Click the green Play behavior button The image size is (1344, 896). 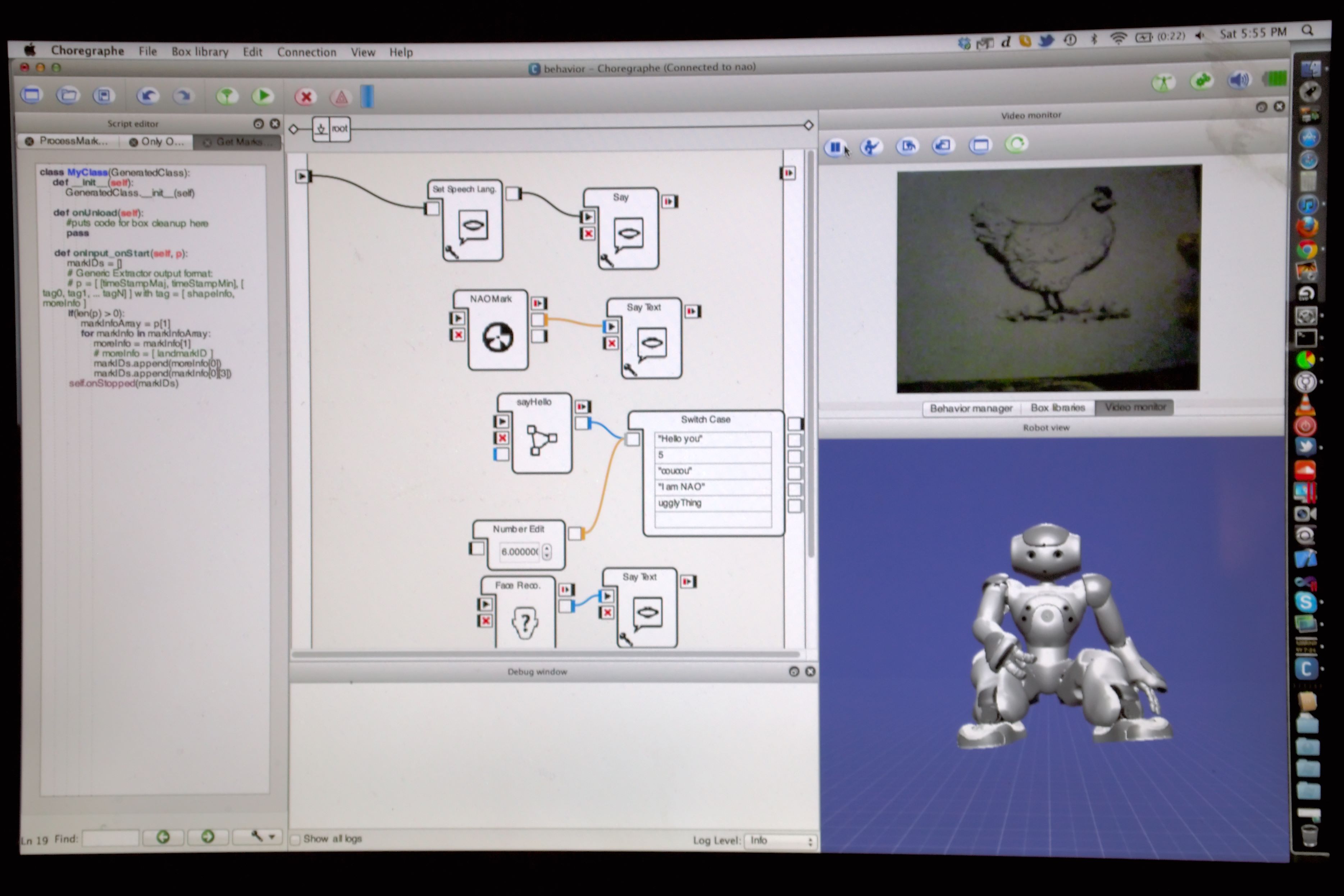point(263,96)
